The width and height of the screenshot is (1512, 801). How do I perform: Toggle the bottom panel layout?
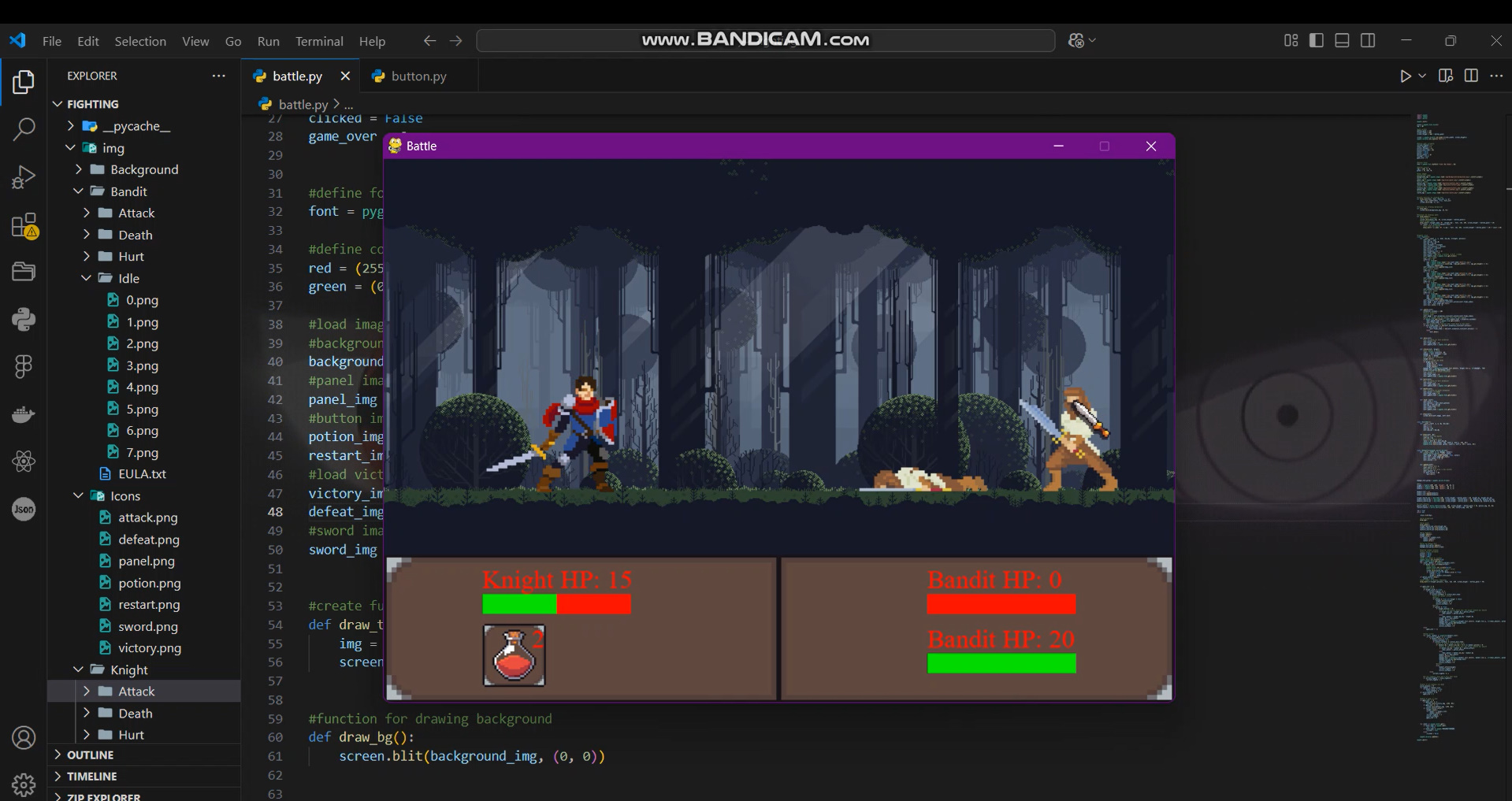click(1342, 41)
